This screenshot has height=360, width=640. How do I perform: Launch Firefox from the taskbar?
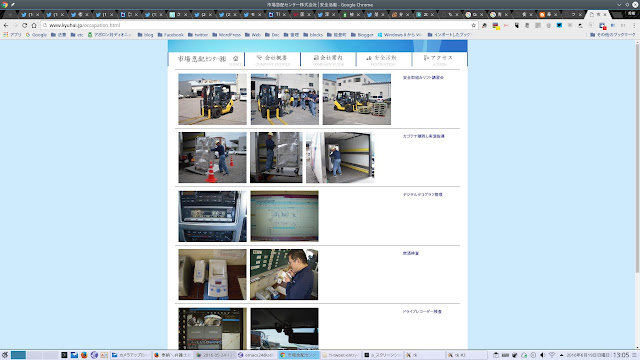[x=84, y=355]
